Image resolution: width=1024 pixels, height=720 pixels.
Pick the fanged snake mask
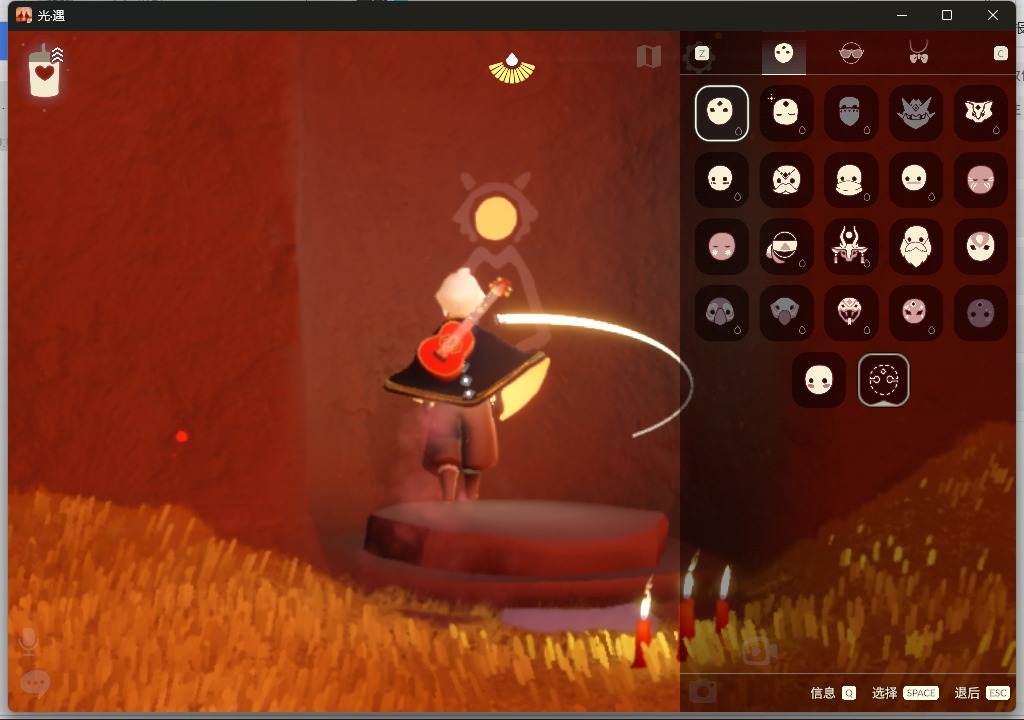(850, 312)
